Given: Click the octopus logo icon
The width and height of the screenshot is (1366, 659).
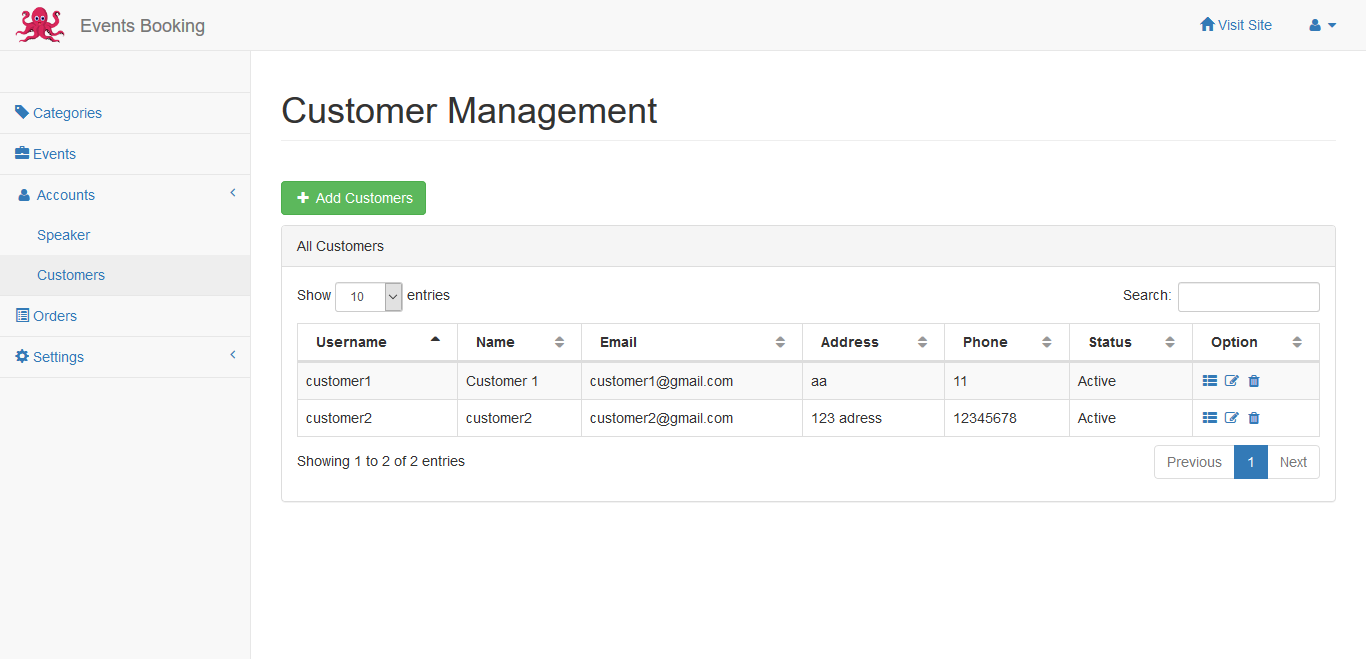Looking at the screenshot, I should (x=40, y=25).
